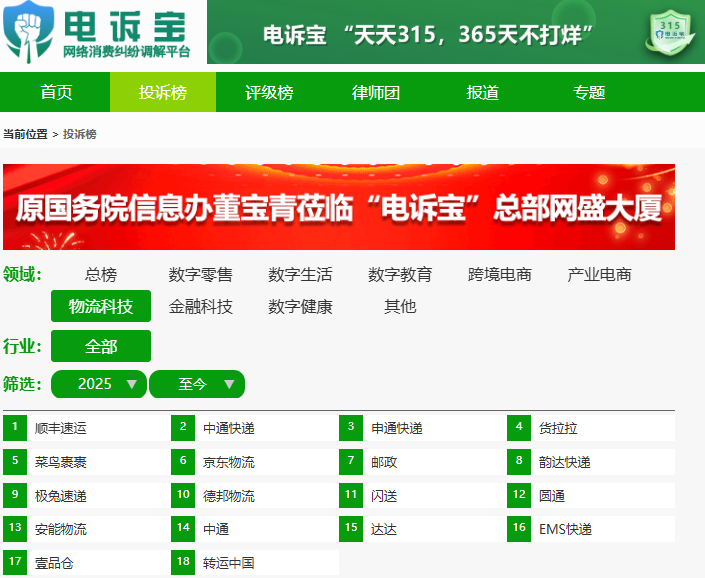Image resolution: width=705 pixels, height=578 pixels.
Task: Choose the 数字教育 domain
Action: [x=400, y=274]
